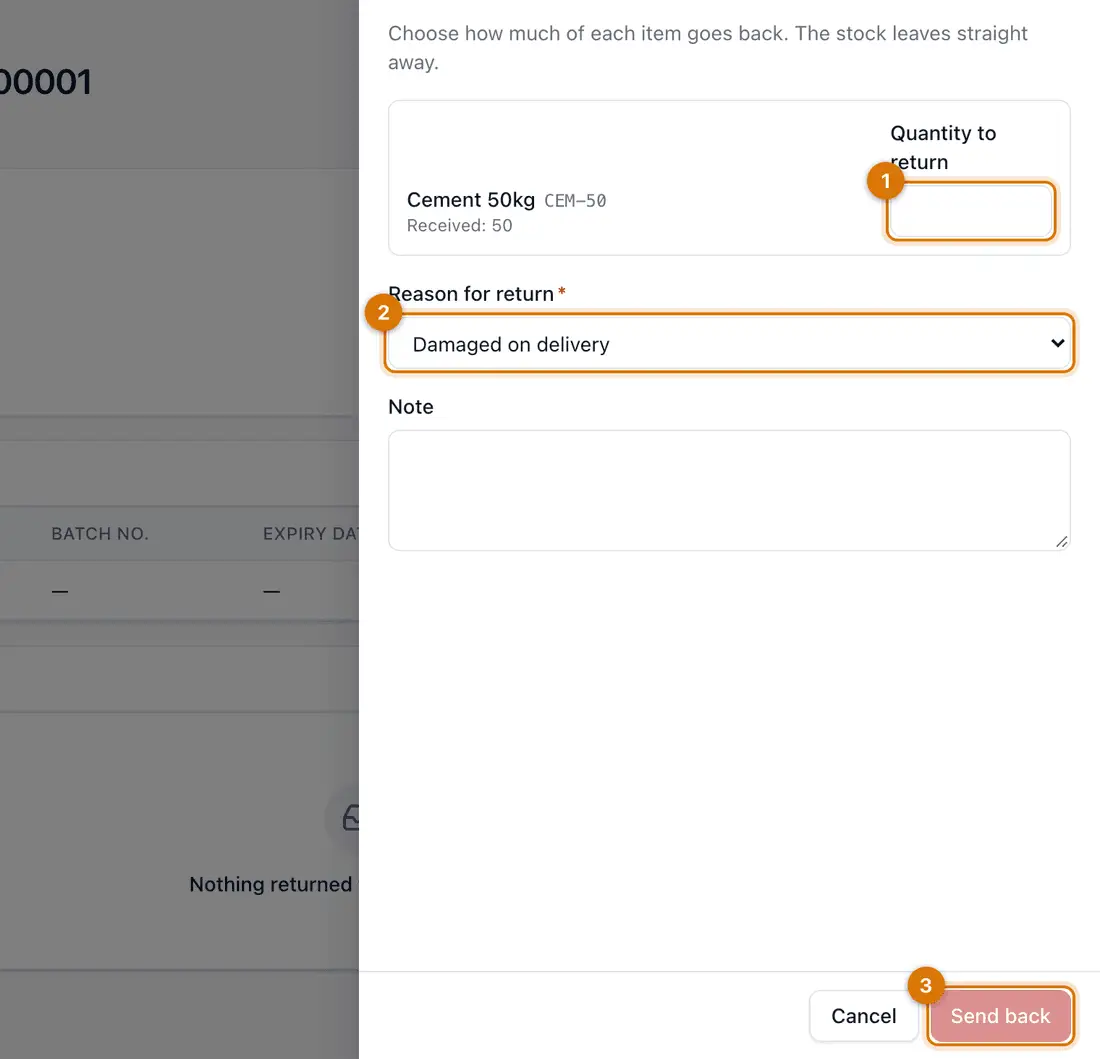Click the CEM-50 SKU code
1100x1059 pixels.
[575, 201]
